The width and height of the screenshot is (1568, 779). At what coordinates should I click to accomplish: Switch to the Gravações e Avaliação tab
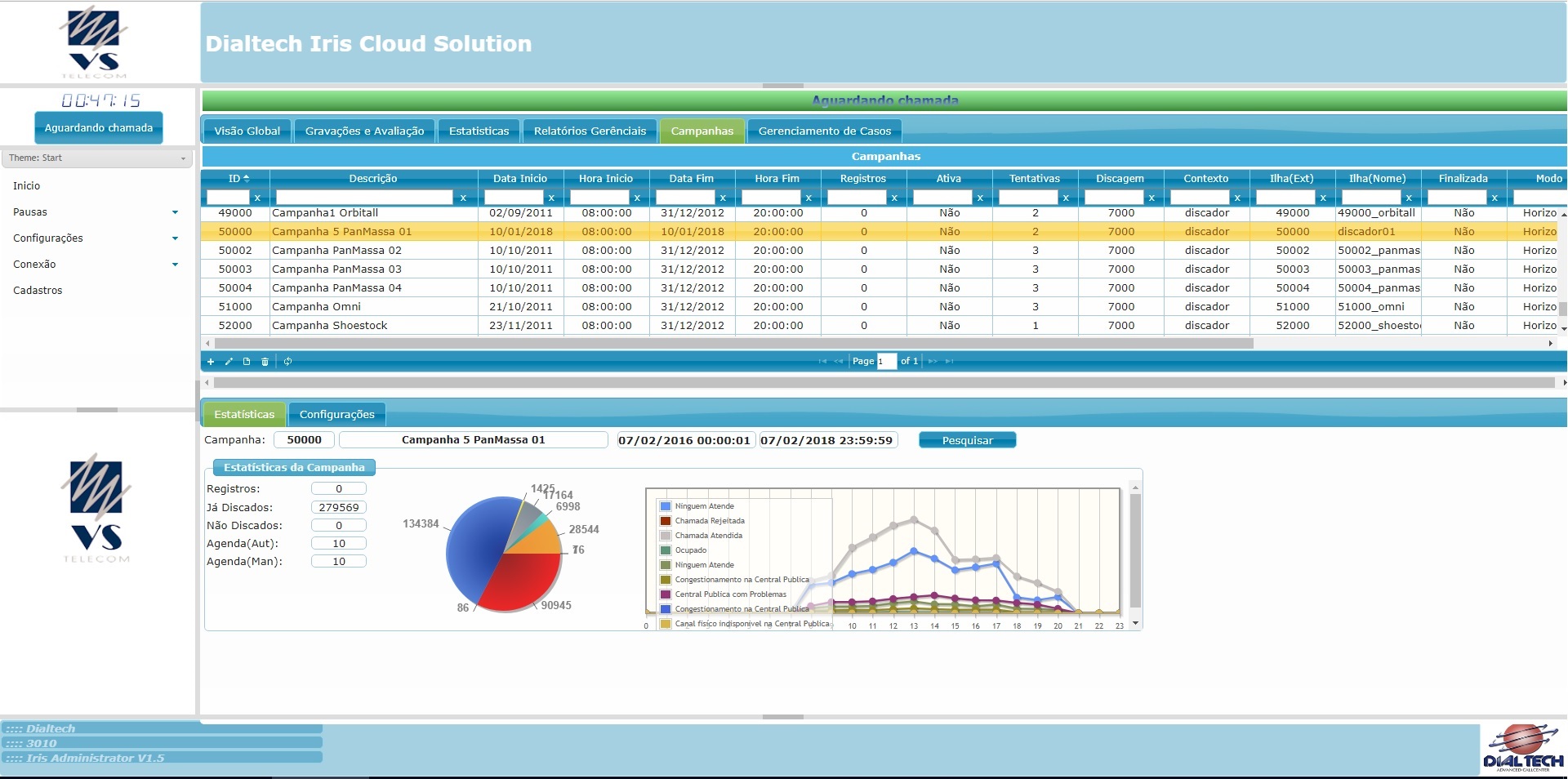coord(364,131)
